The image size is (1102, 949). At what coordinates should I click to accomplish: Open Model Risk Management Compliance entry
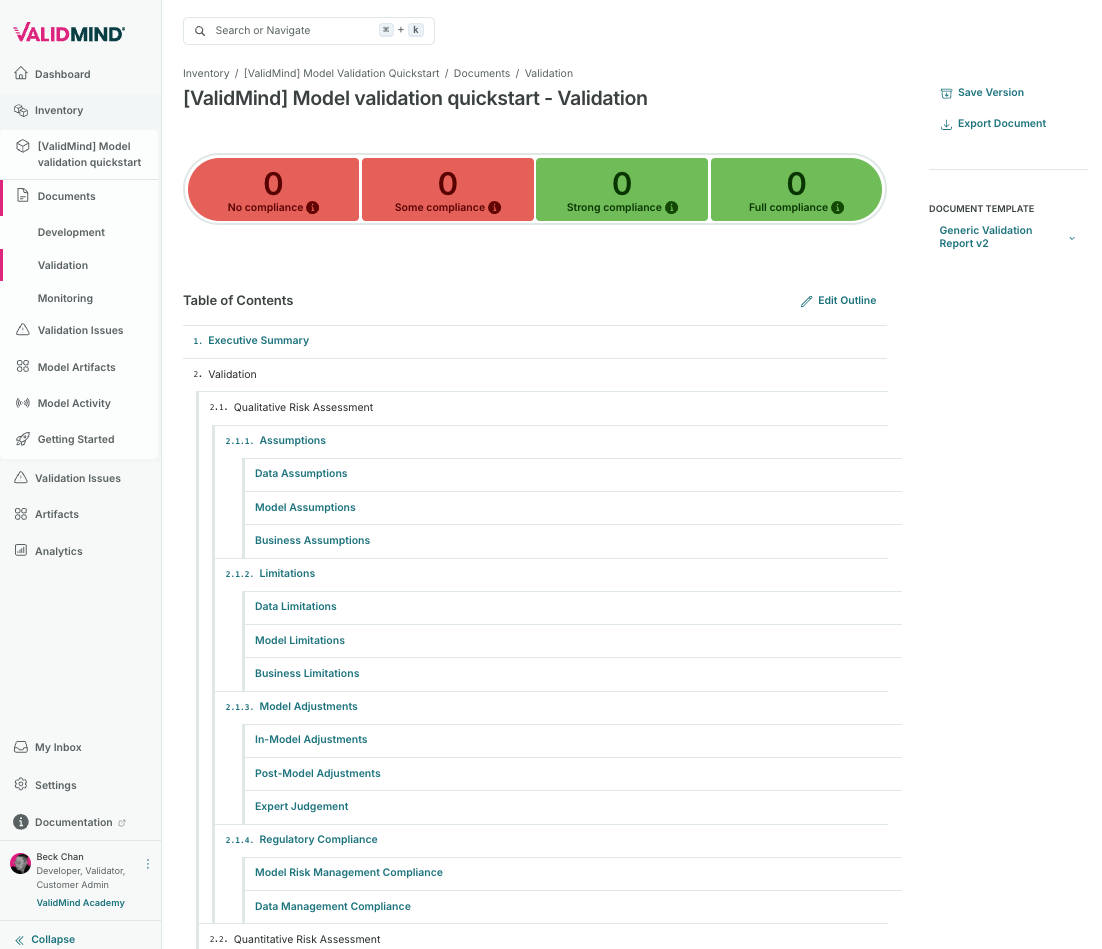[349, 872]
